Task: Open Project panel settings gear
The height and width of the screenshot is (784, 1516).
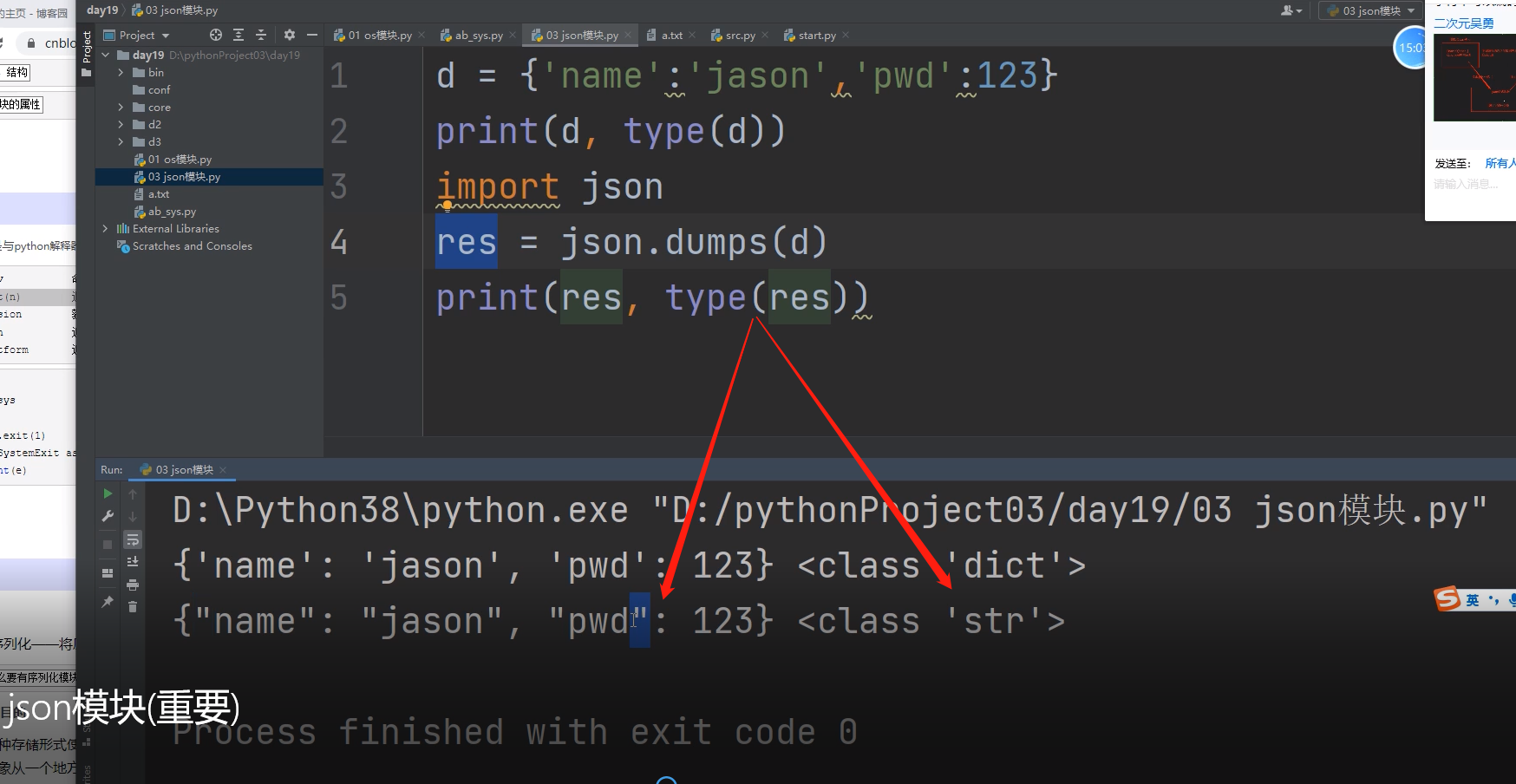Action: point(290,35)
